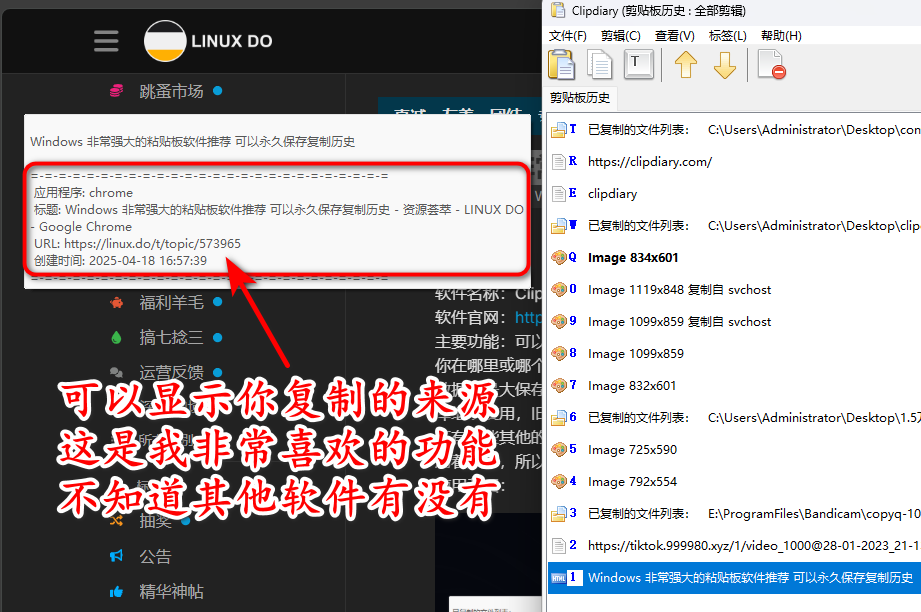Viewport: 921px width, 612px height.
Task: Click the 搞七捻三 green droplet icon
Action: click(x=116, y=338)
